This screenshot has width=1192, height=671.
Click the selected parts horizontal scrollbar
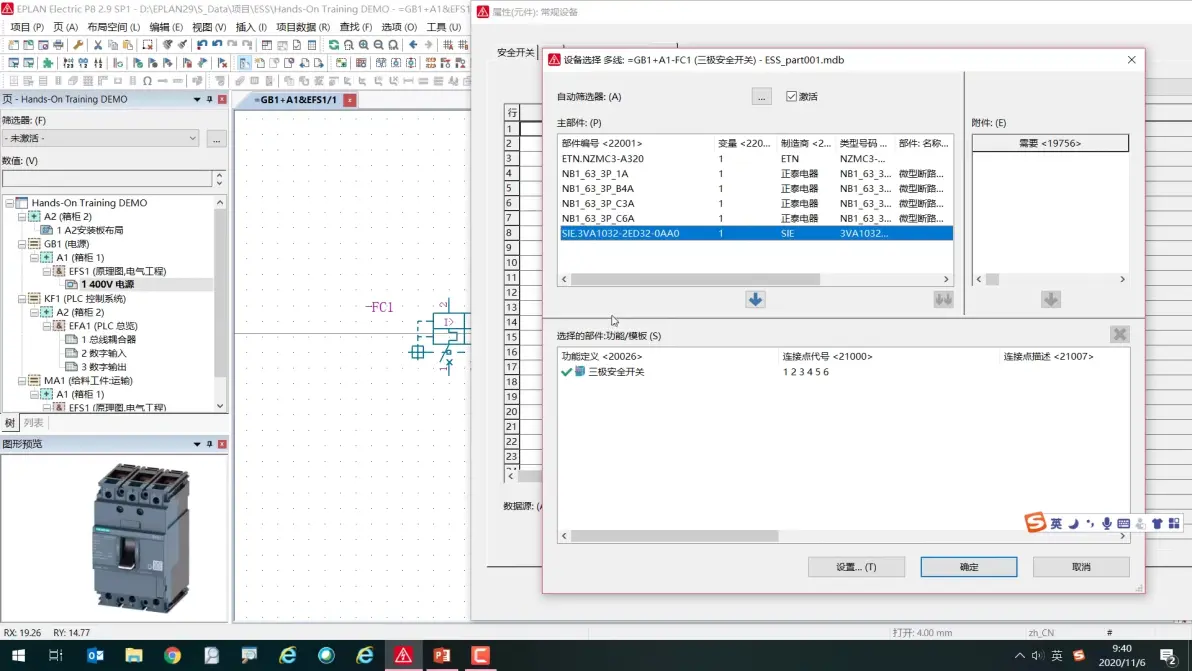674,536
